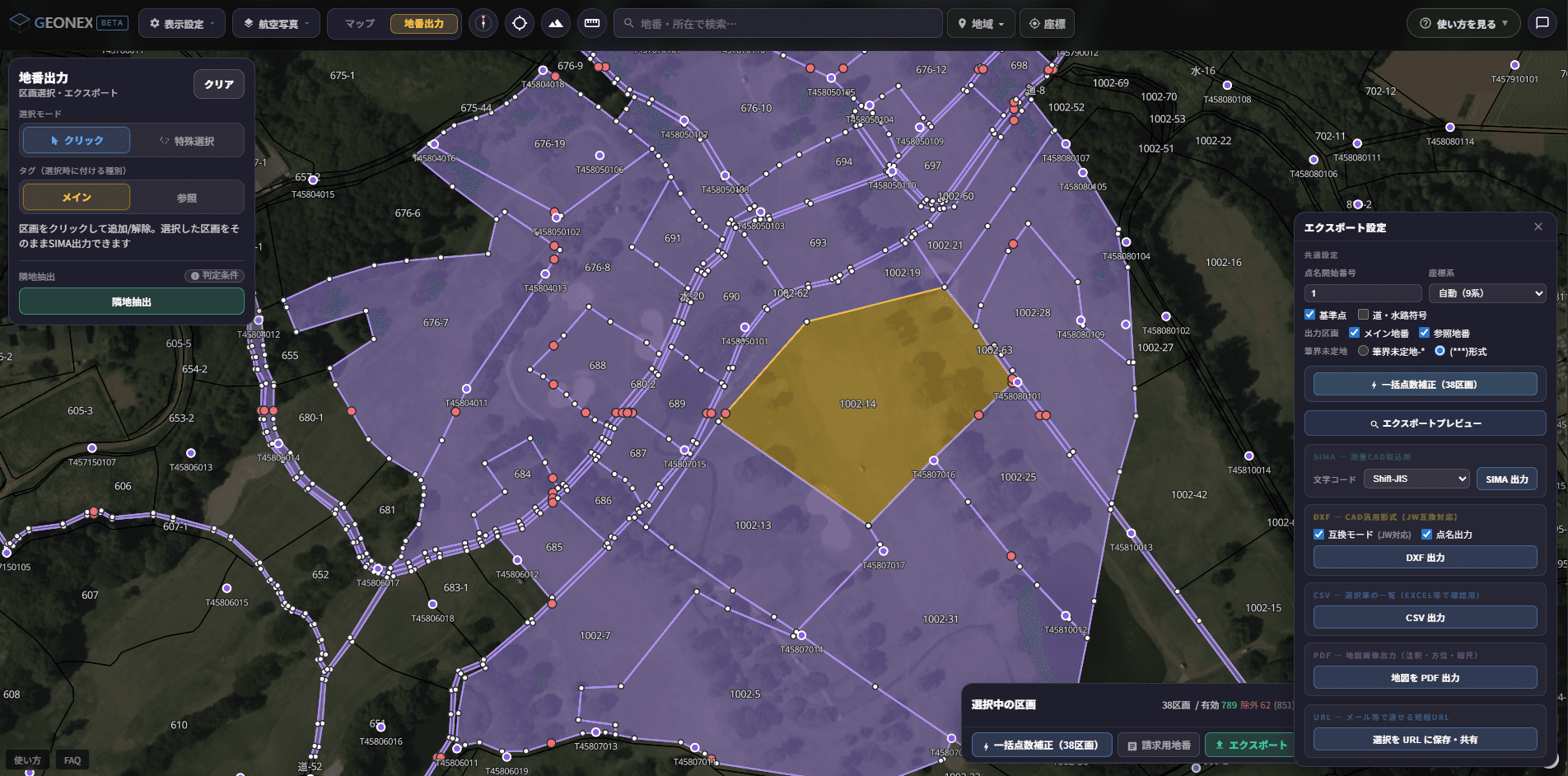The height and width of the screenshot is (776, 1568).
Task: Click parcel label 1002-7 on the map
Action: coord(595,636)
